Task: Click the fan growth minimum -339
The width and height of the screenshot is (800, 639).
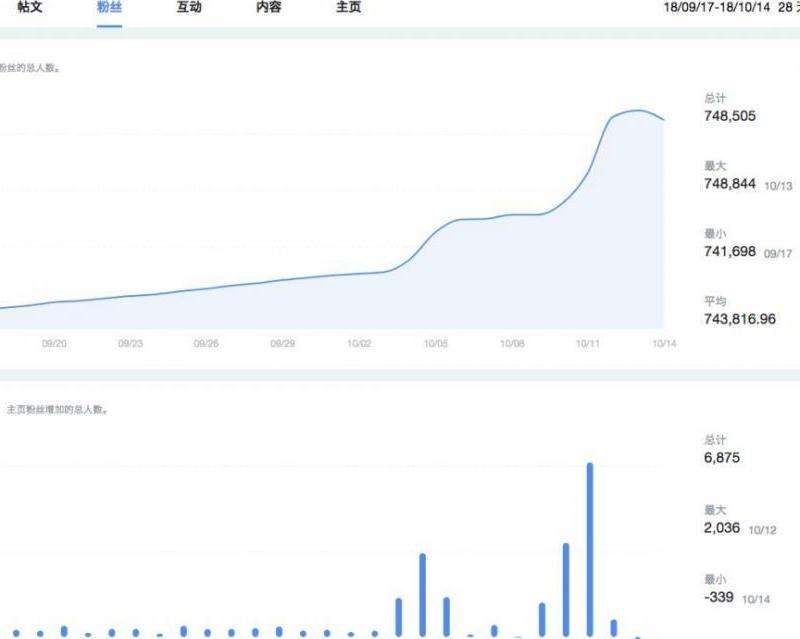Action: point(719,597)
